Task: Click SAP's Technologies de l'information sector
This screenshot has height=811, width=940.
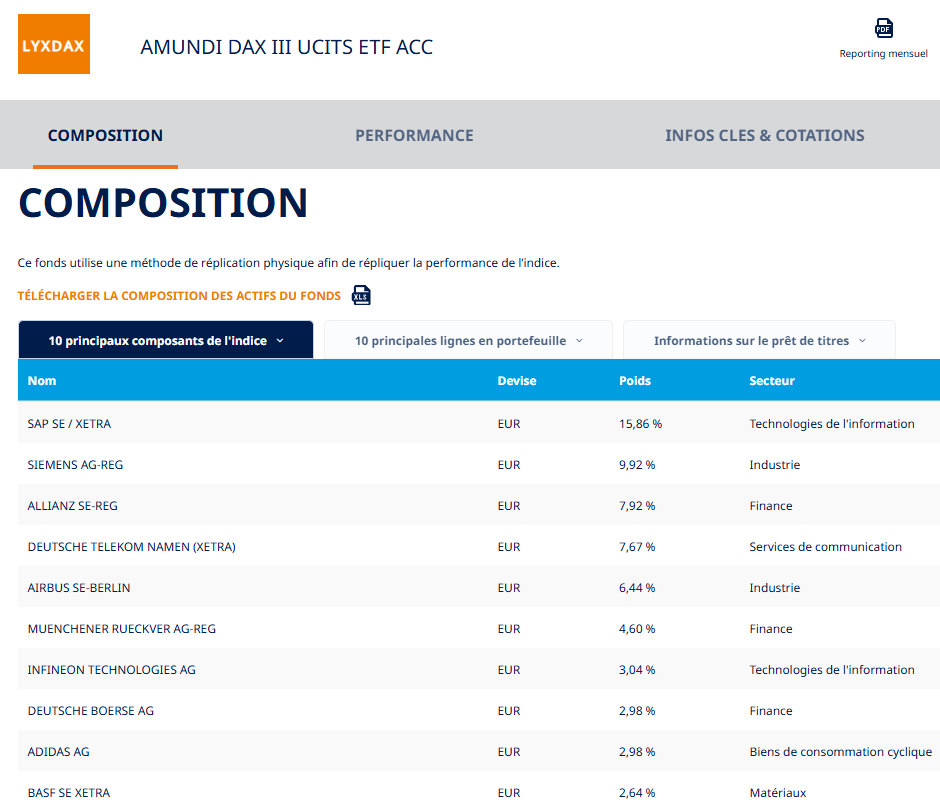Action: tap(832, 424)
